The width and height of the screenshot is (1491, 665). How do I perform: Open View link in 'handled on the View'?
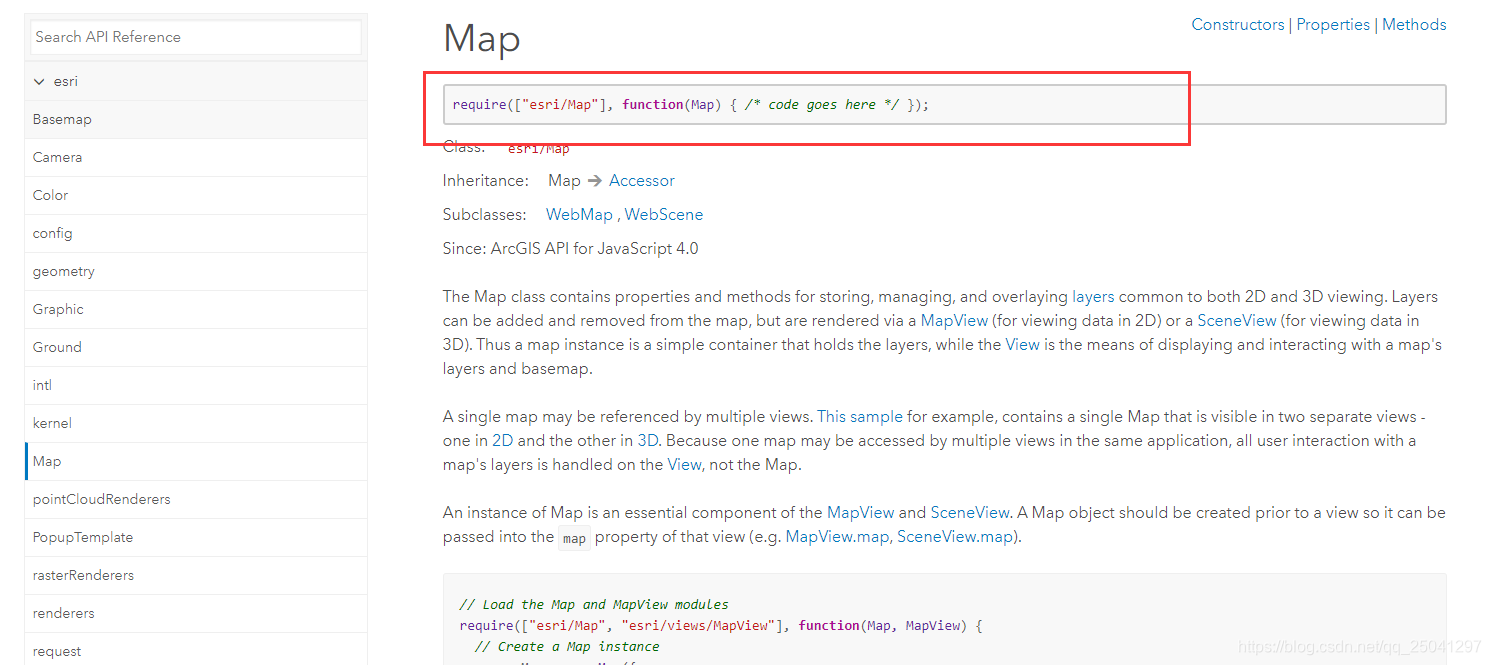click(x=684, y=465)
